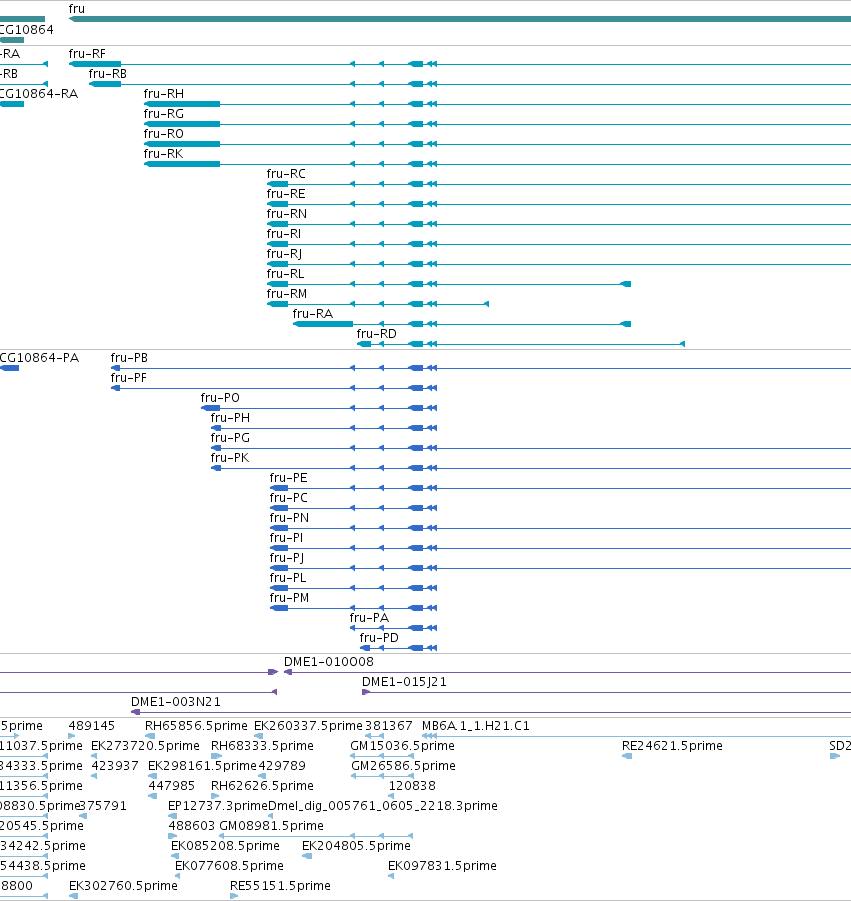Click the EP12737.3prime EST label
Screen dimensions: 851x901
(218, 806)
